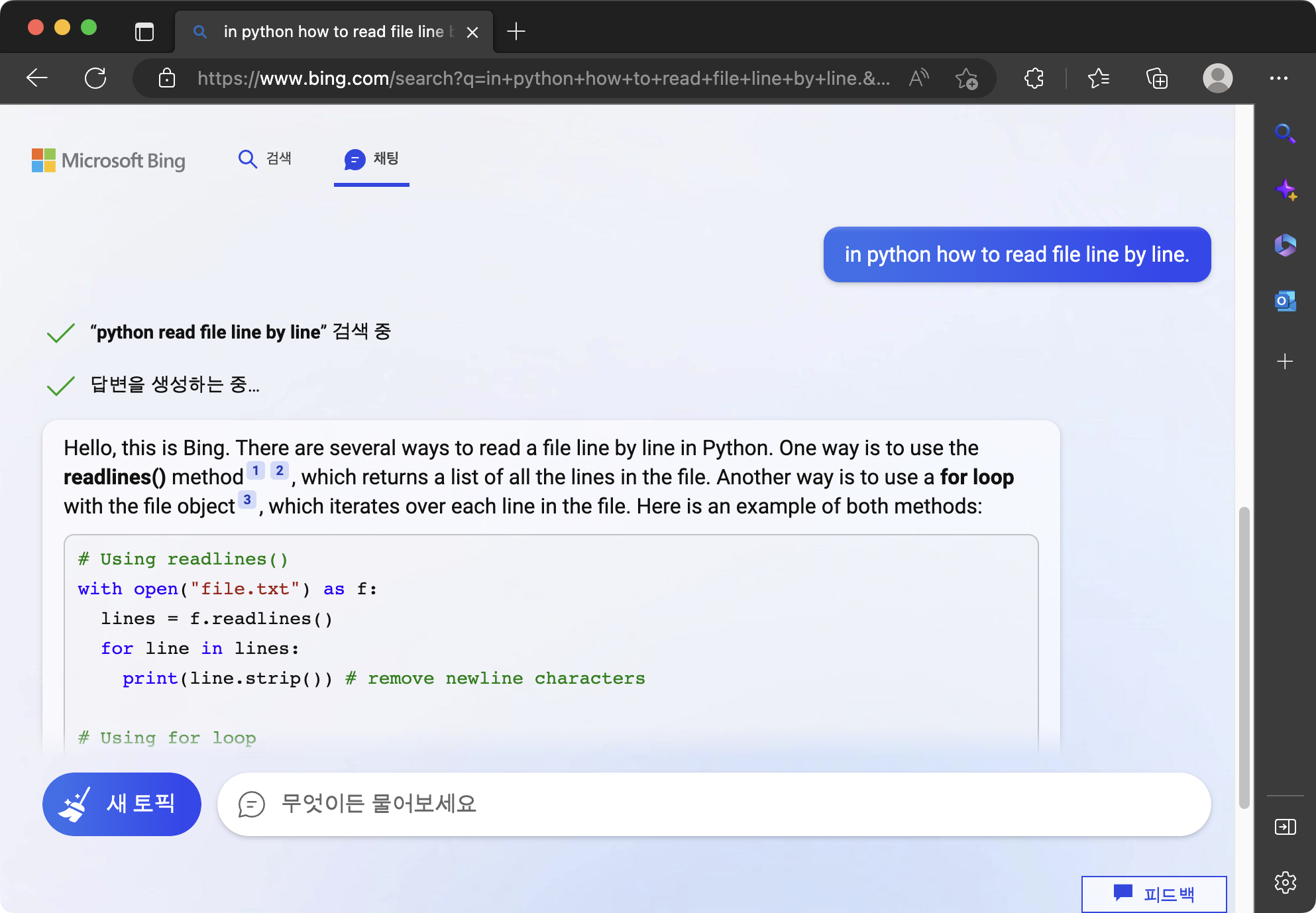
Task: Open citation reference number 3
Action: coord(247,500)
